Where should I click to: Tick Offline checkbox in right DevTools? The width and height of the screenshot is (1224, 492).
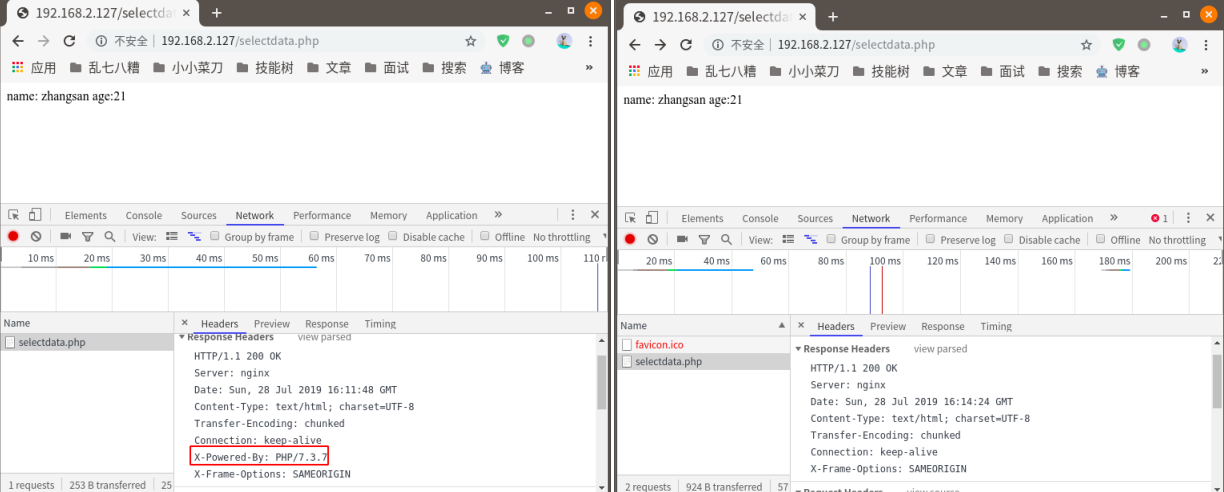coord(1101,240)
